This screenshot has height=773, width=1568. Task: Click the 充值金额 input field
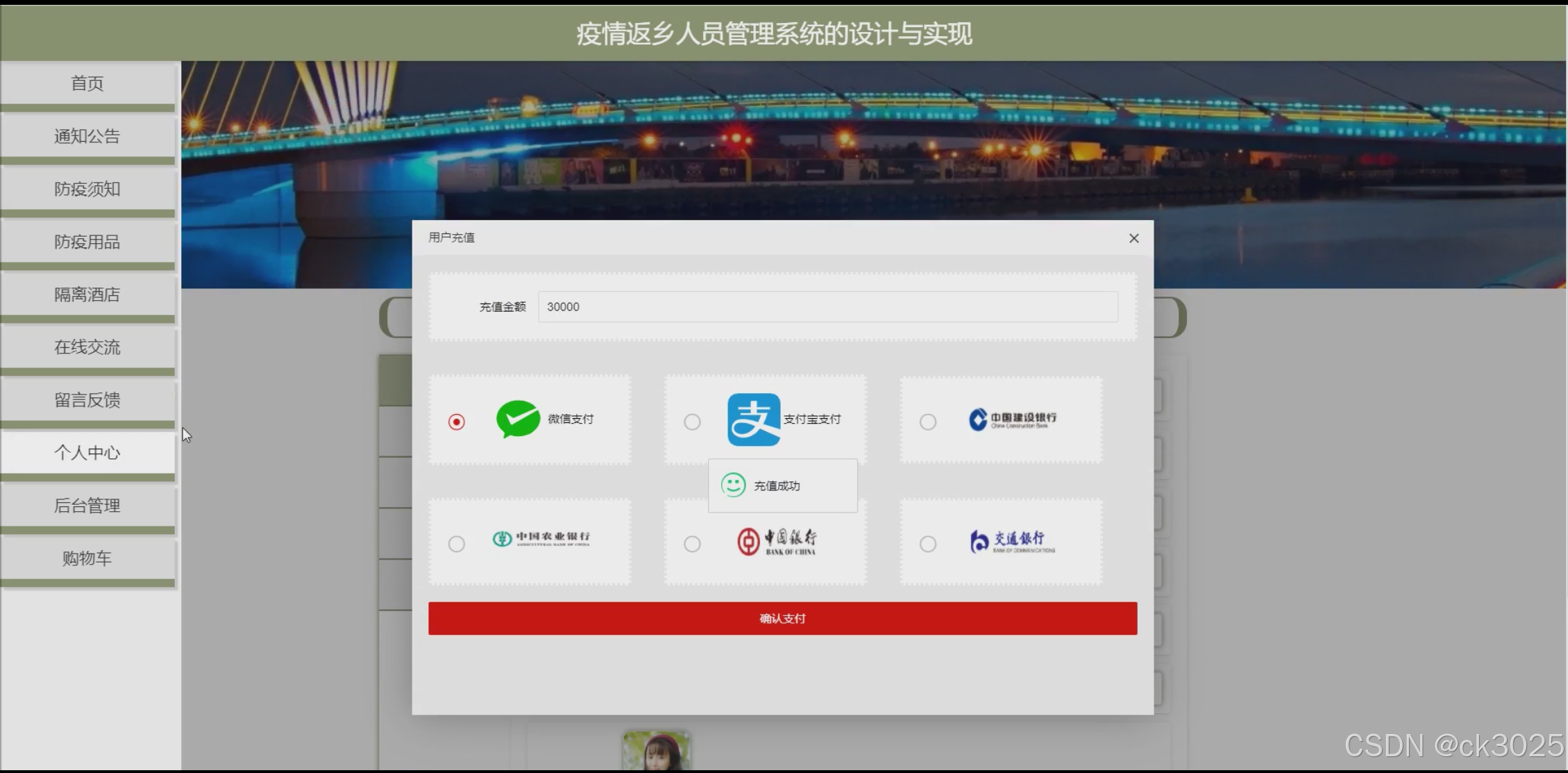(x=827, y=307)
